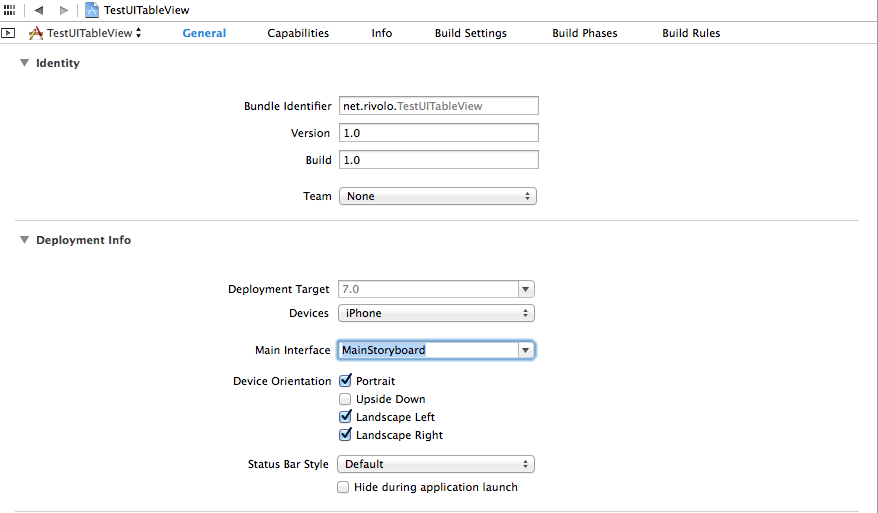Screen dimensions: 878x513
Task: Go forward with the right arrow
Action: pos(64,10)
